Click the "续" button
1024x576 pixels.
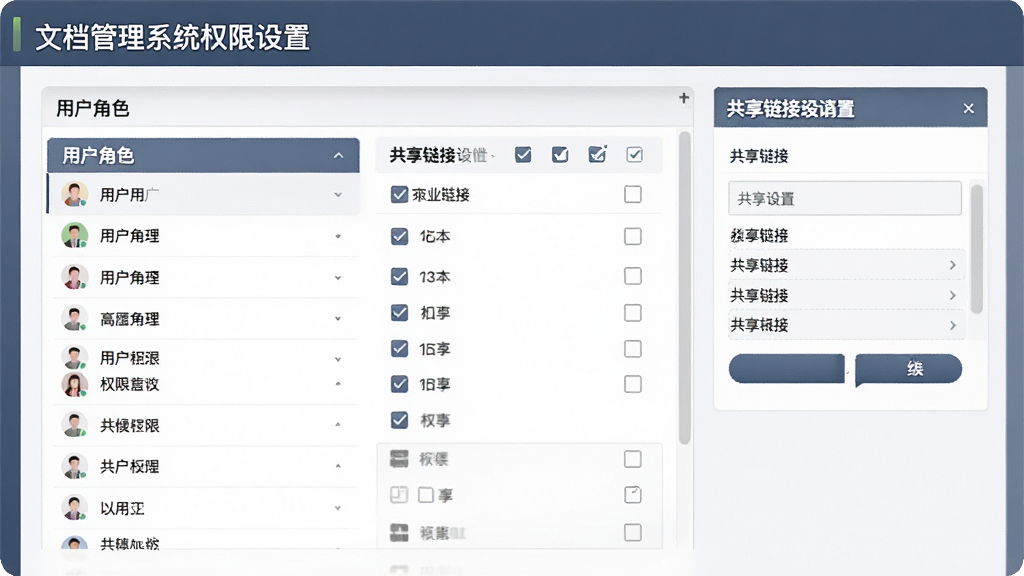[x=908, y=369]
